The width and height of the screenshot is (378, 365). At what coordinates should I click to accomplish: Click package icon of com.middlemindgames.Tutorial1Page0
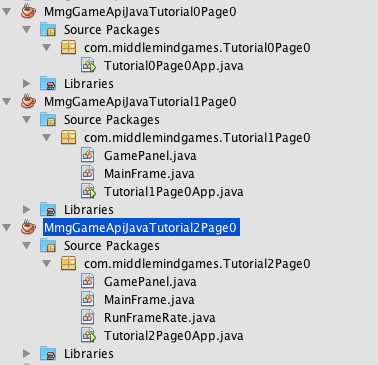(x=68, y=137)
